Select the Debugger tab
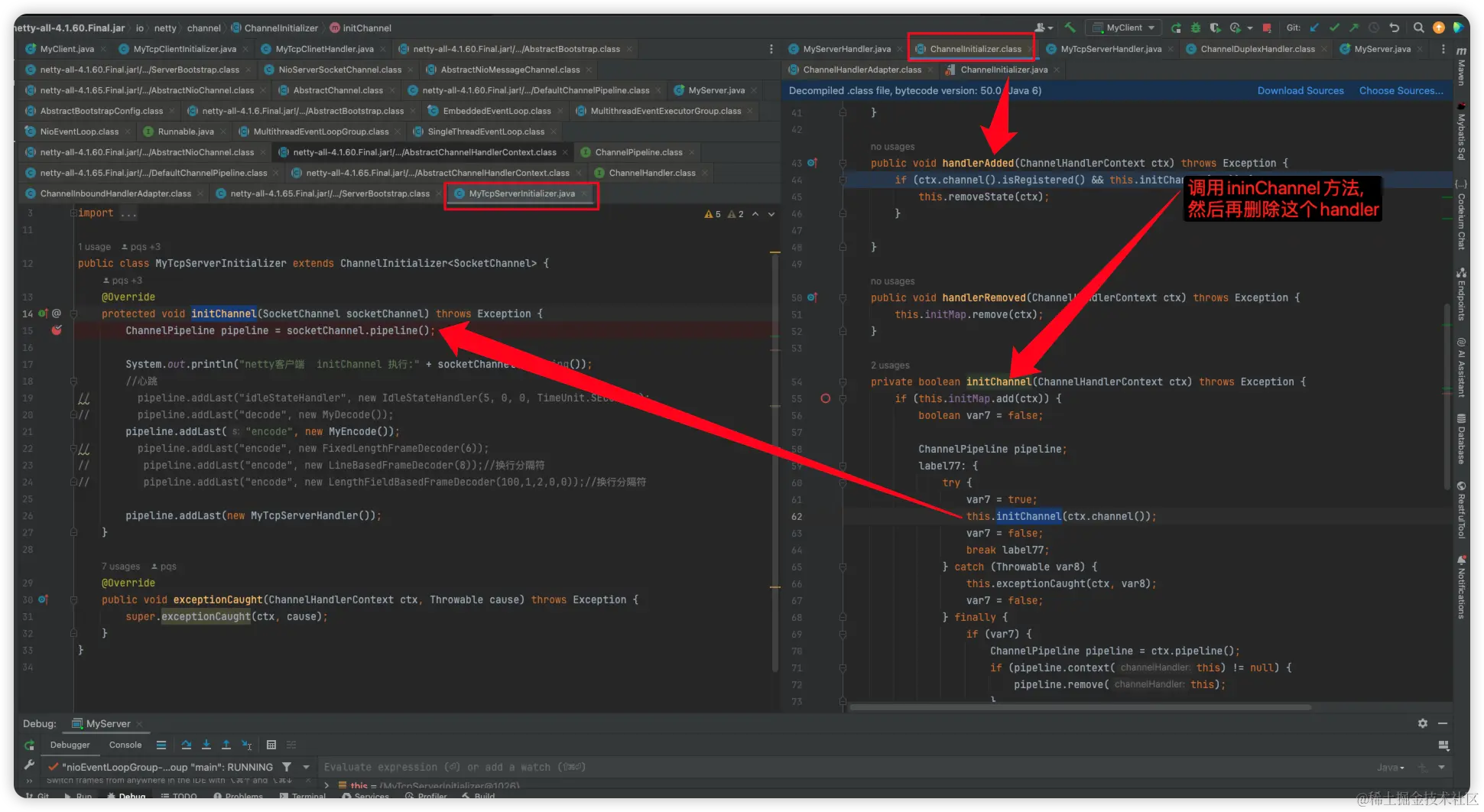Screen dimensions: 1484x812 70,745
